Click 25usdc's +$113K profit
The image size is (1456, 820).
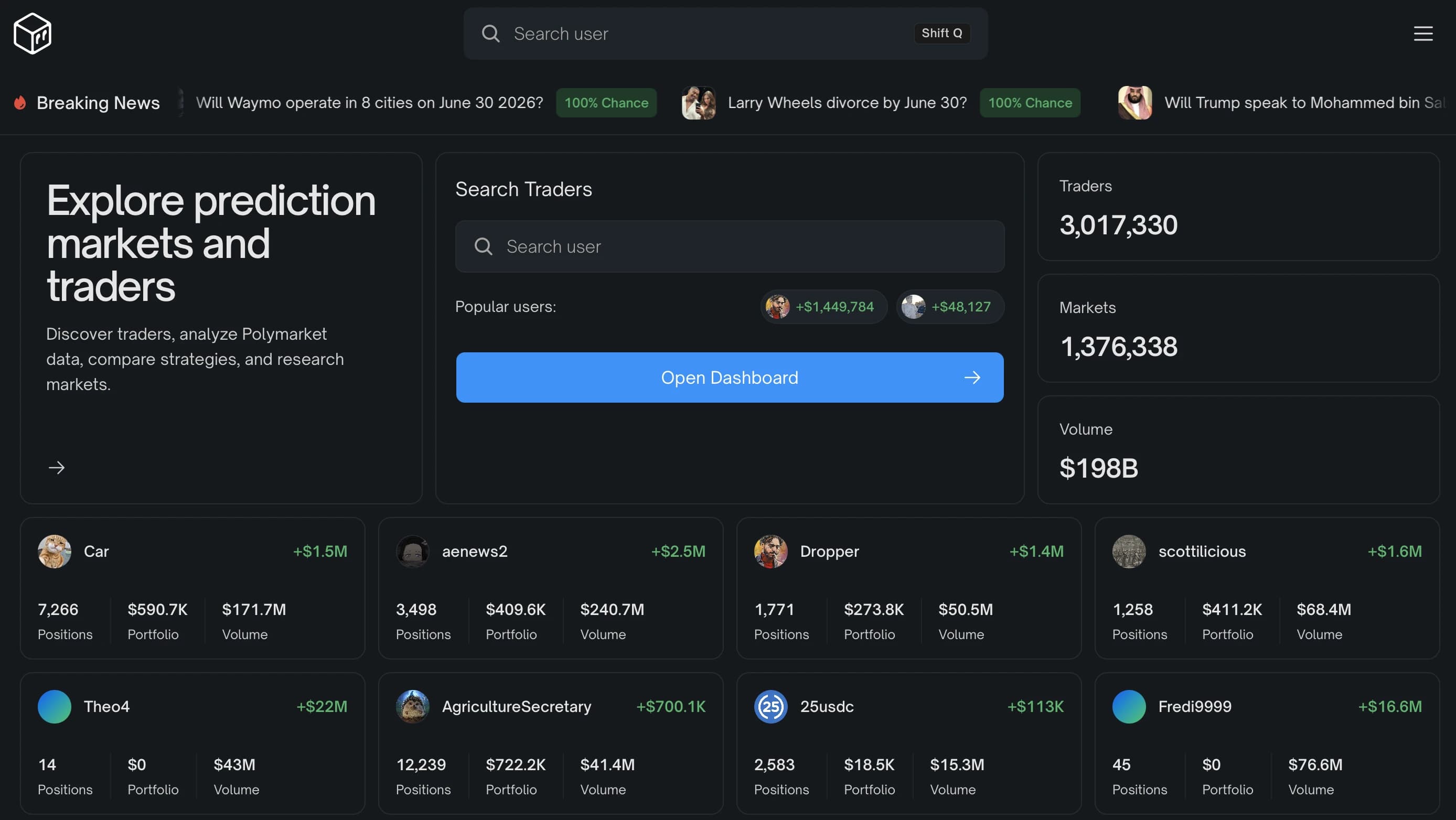pyautogui.click(x=1035, y=706)
